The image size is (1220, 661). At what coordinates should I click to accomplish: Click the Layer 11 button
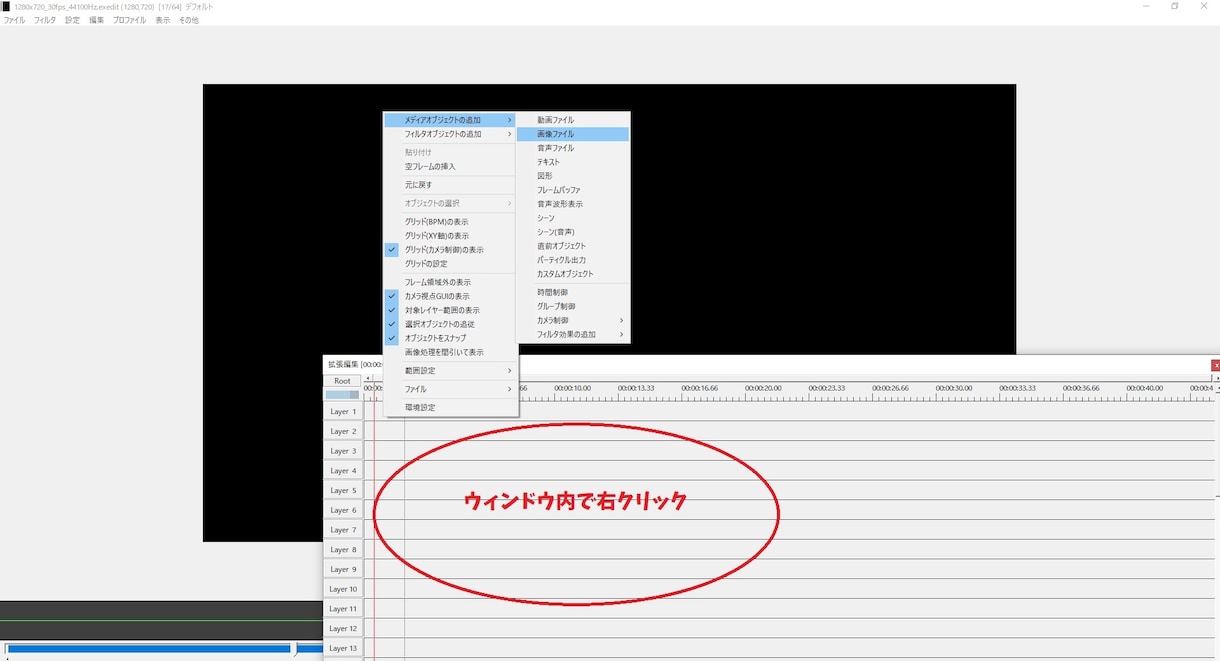tap(343, 609)
